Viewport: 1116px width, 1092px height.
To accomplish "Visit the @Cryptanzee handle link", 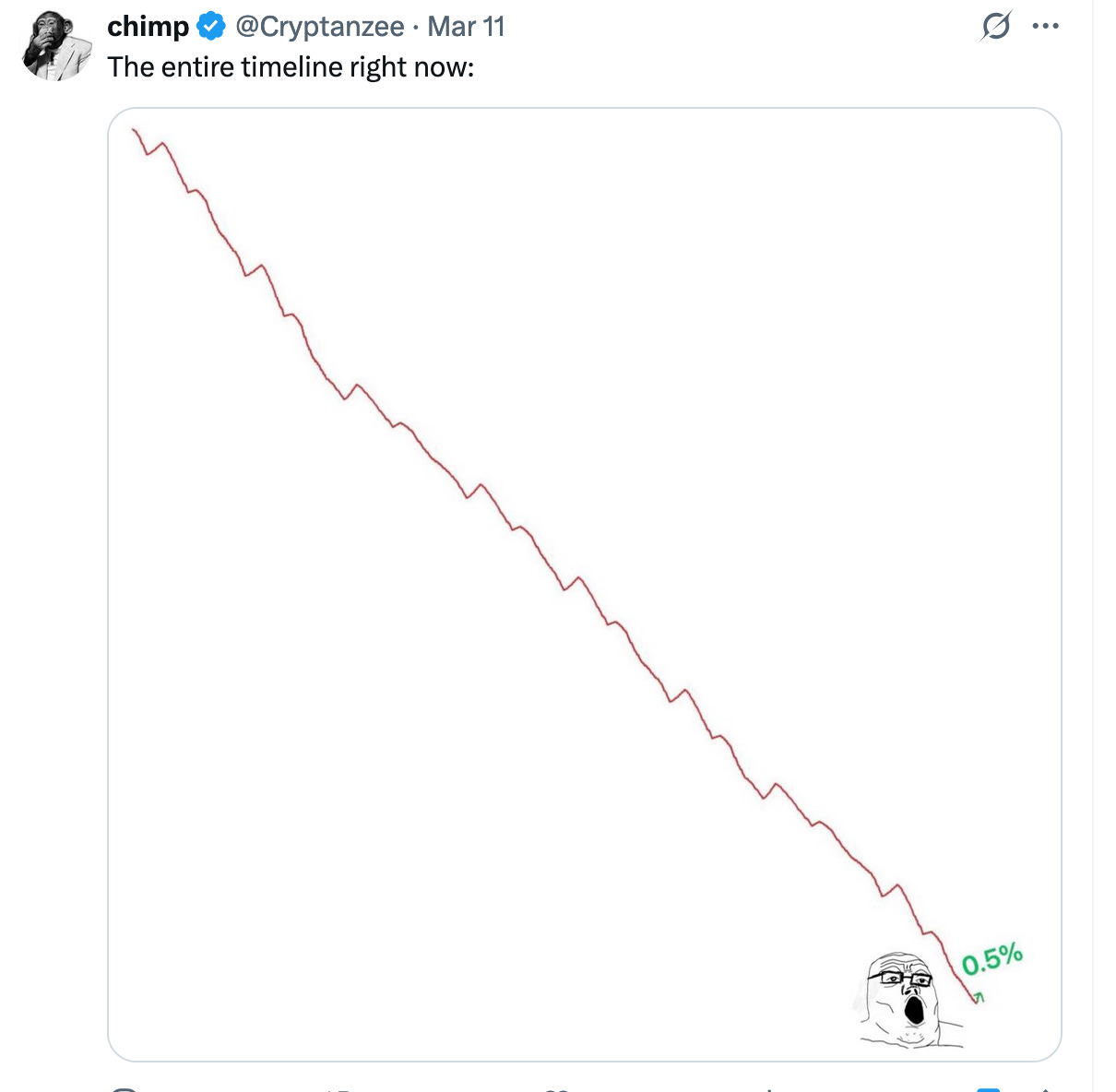I will pos(319,27).
